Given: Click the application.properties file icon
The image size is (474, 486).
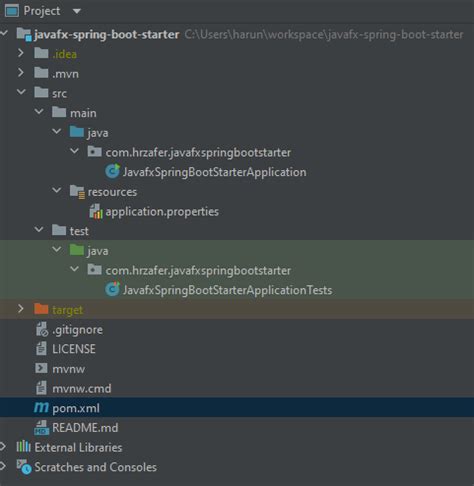Looking at the screenshot, I should click(x=96, y=211).
